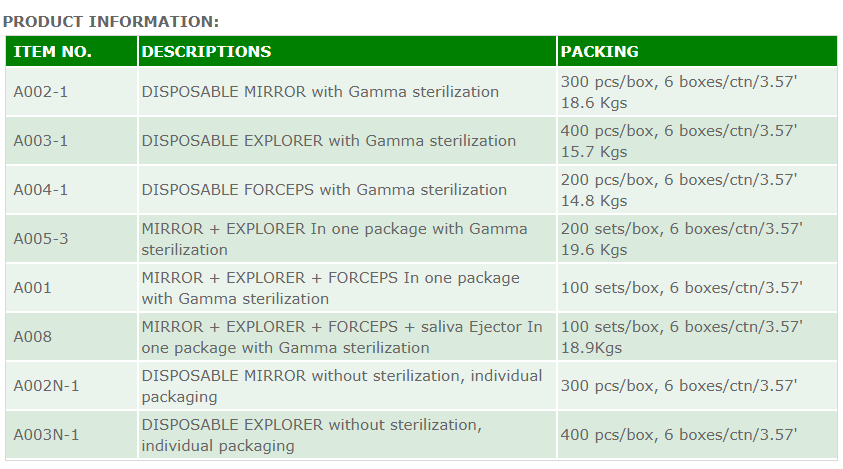Viewport: 843px width, 469px height.
Task: Select item number A002-1 cell
Action: (40, 92)
